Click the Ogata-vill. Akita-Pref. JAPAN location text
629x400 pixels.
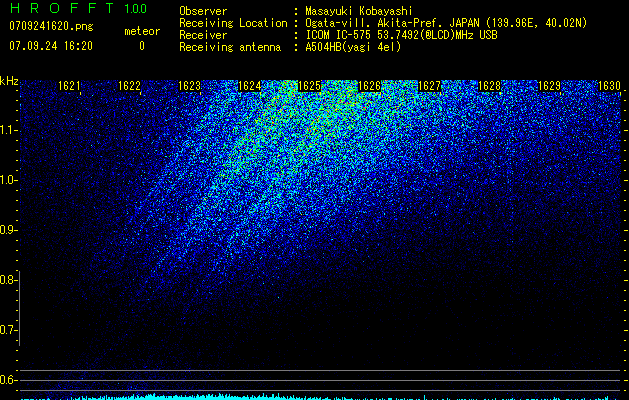click(446, 23)
